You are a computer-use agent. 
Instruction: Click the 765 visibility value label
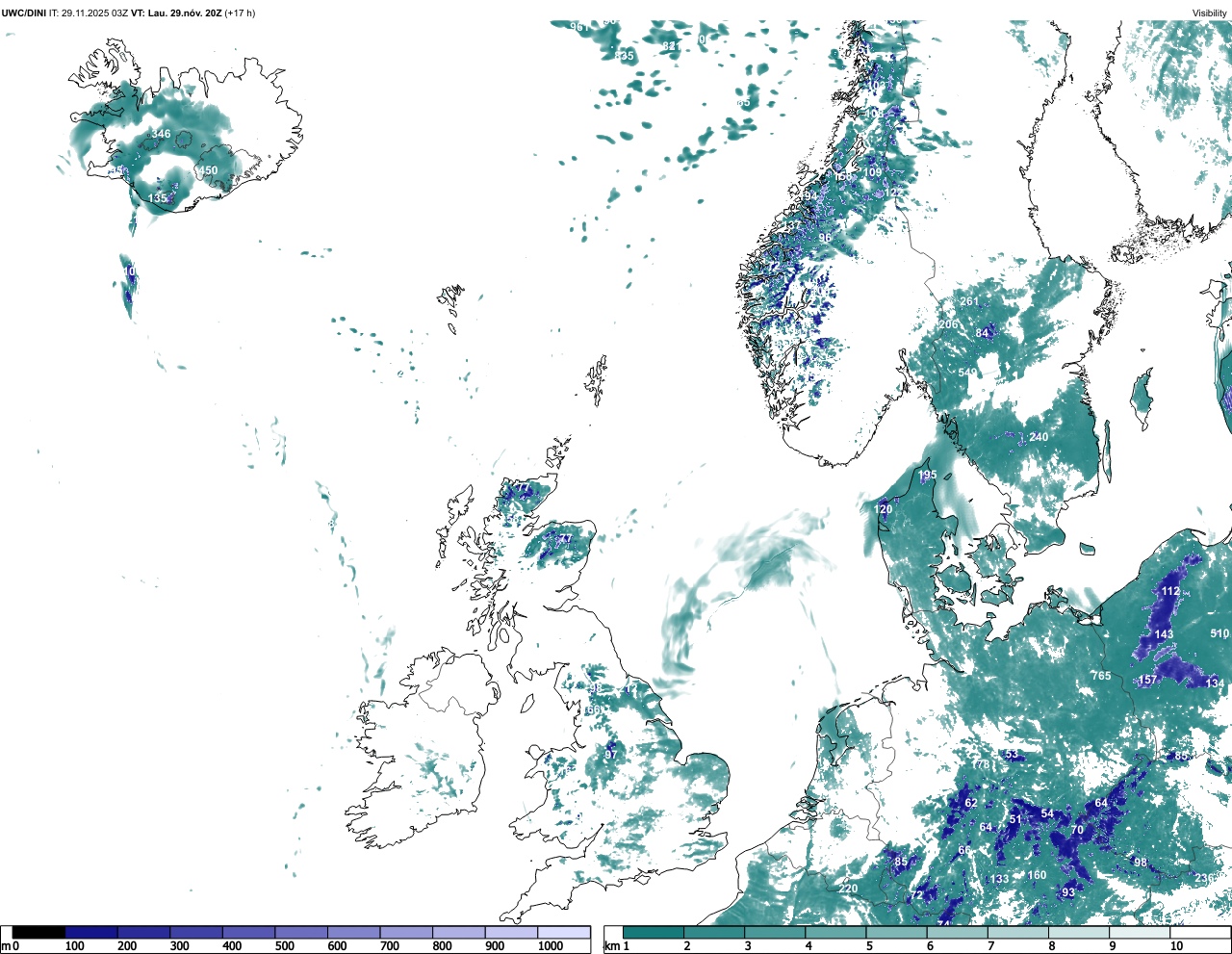pyautogui.click(x=1101, y=676)
